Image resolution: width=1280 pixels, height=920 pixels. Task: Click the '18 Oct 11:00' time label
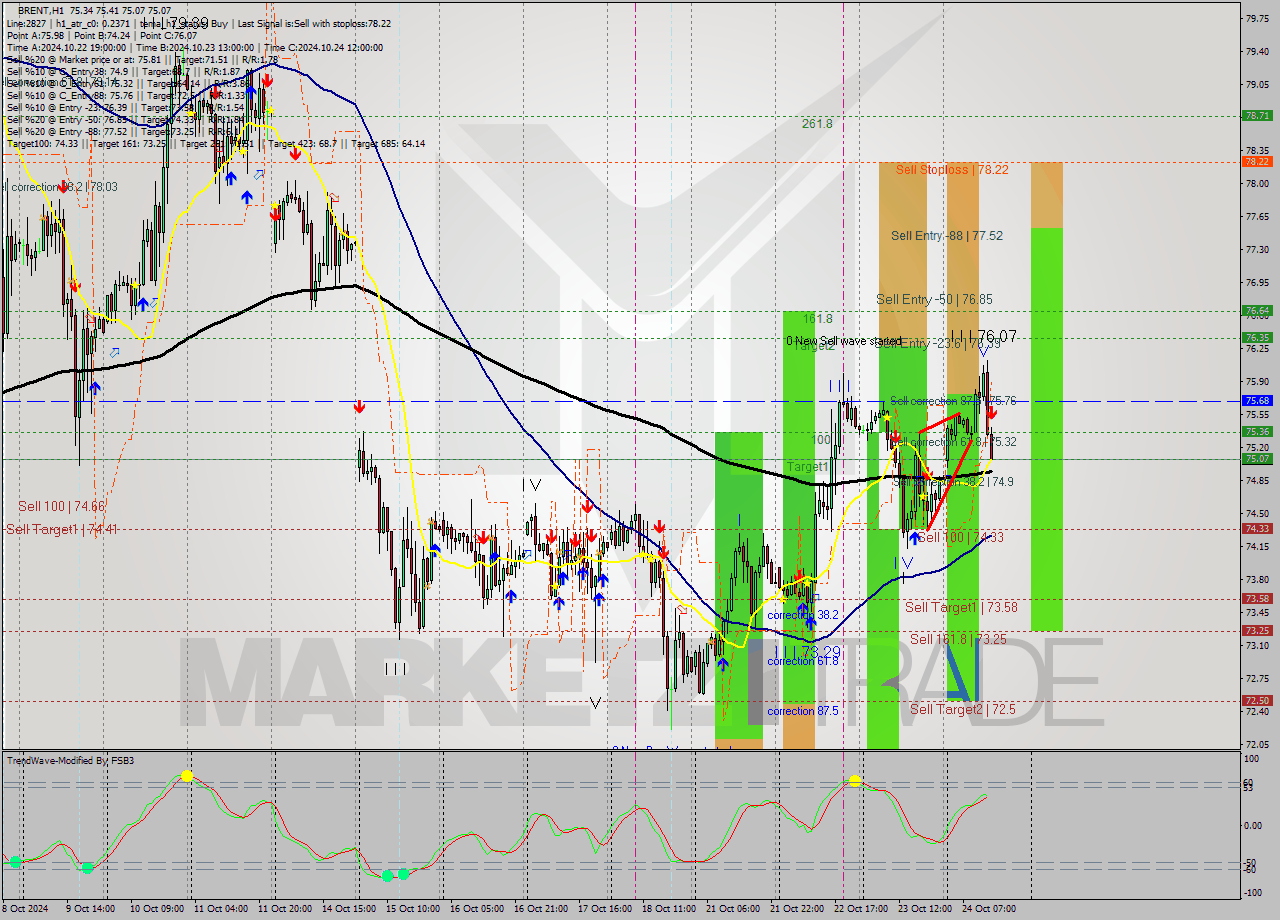click(x=669, y=909)
